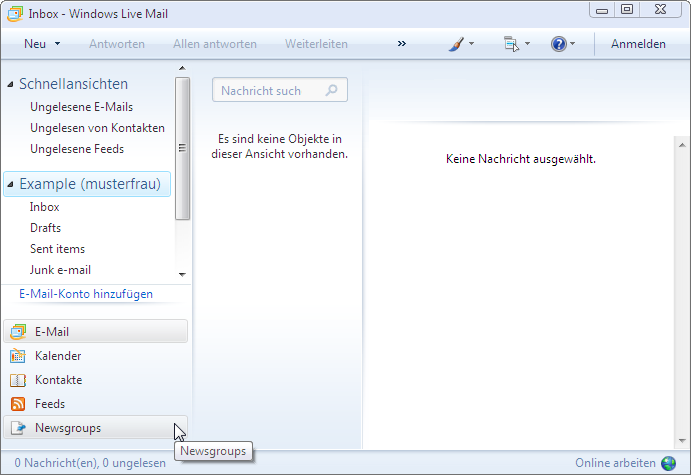Viewport: 691px width, 475px height.
Task: Click the Newsgroups icon
Action: point(18,428)
